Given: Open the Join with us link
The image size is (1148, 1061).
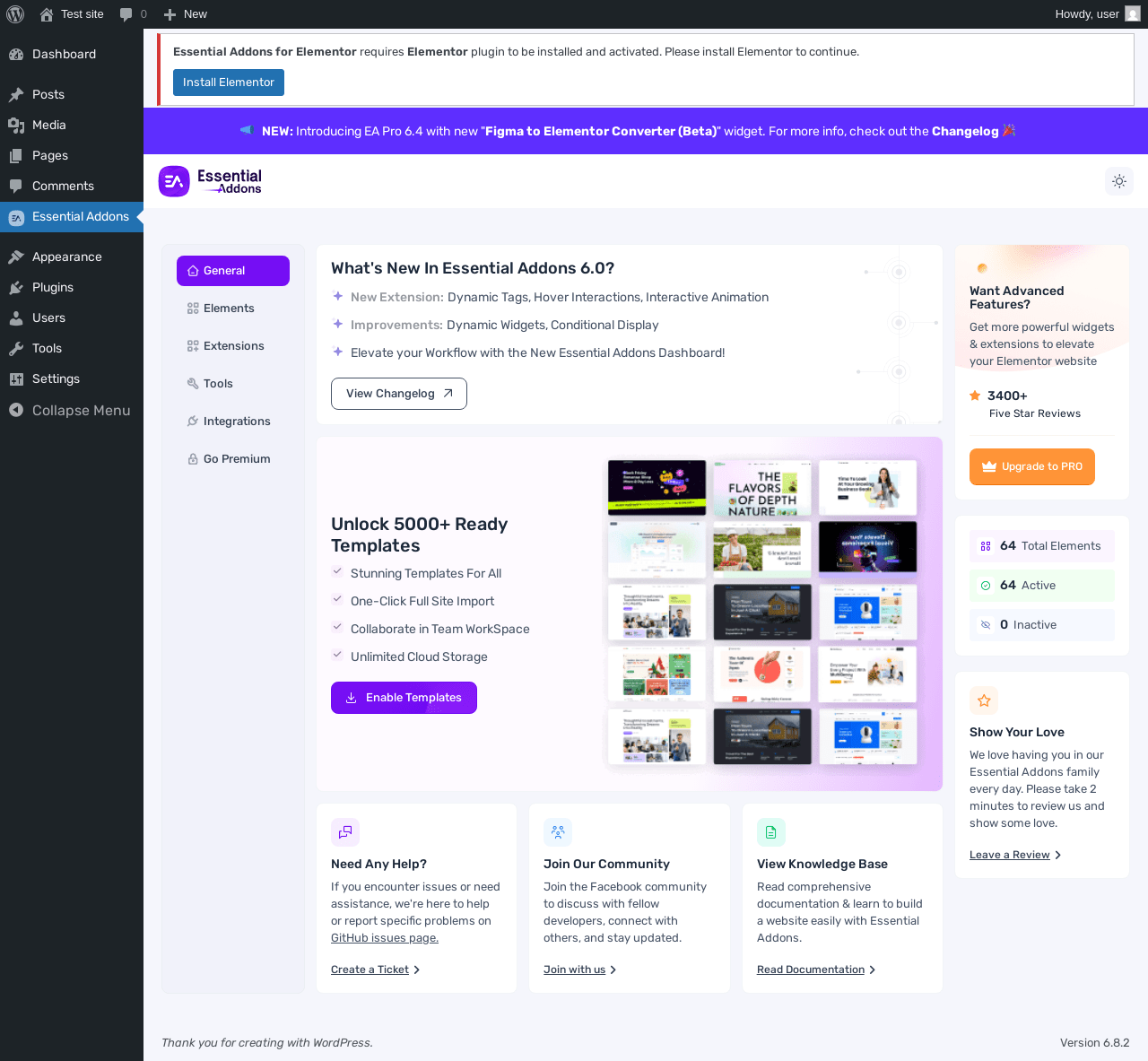Looking at the screenshot, I should coord(579,970).
